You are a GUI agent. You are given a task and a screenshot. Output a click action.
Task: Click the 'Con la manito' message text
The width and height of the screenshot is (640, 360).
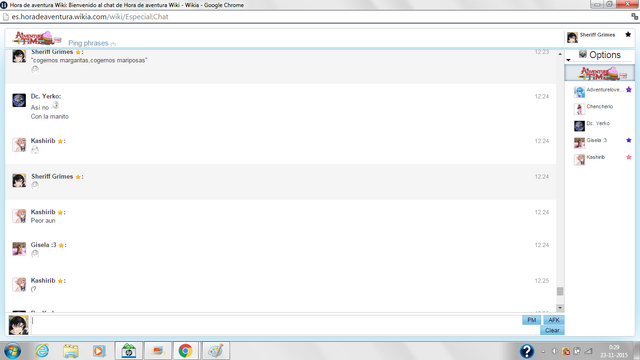(x=50, y=117)
